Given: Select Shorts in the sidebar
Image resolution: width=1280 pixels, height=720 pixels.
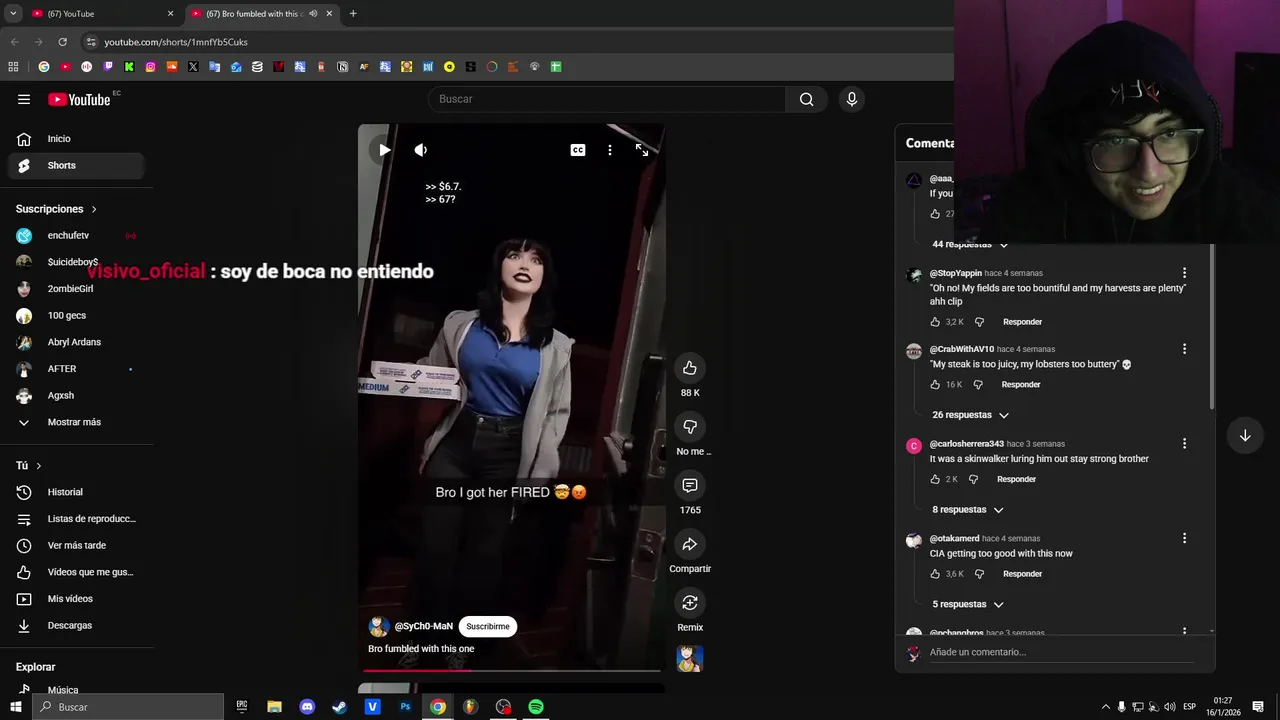Looking at the screenshot, I should coord(77,165).
